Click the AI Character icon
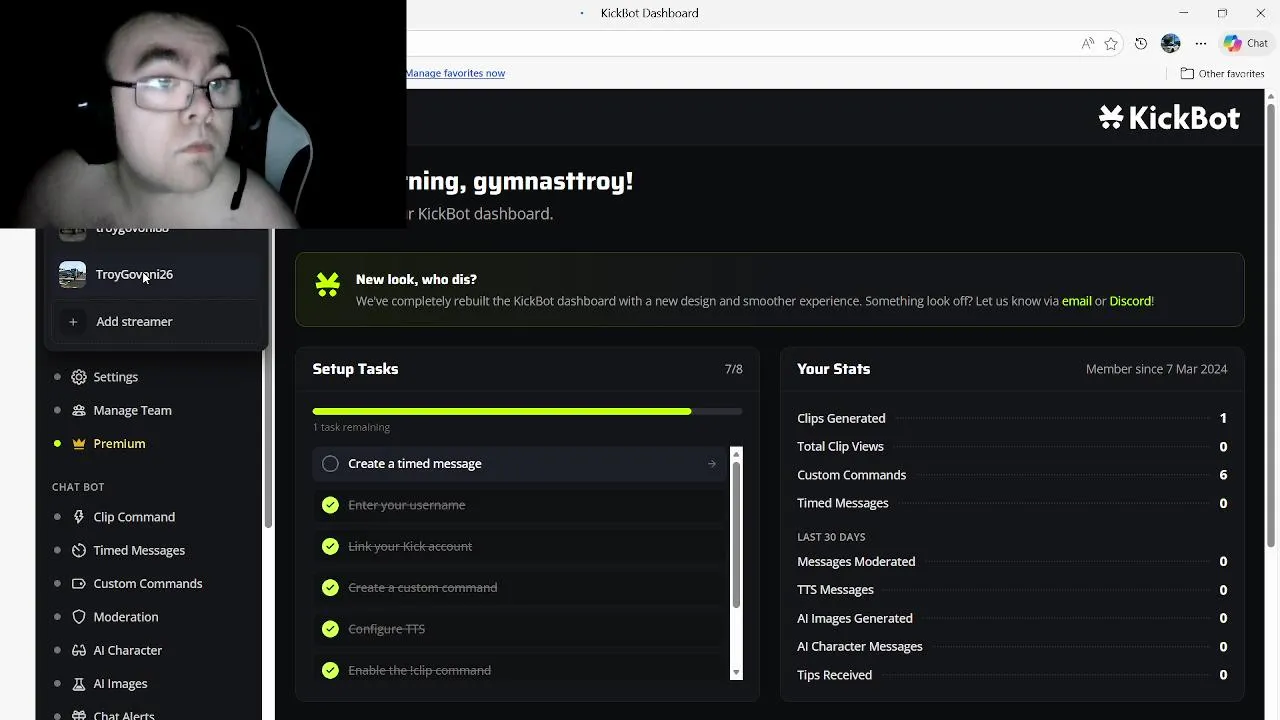The height and width of the screenshot is (720, 1280). coord(79,650)
